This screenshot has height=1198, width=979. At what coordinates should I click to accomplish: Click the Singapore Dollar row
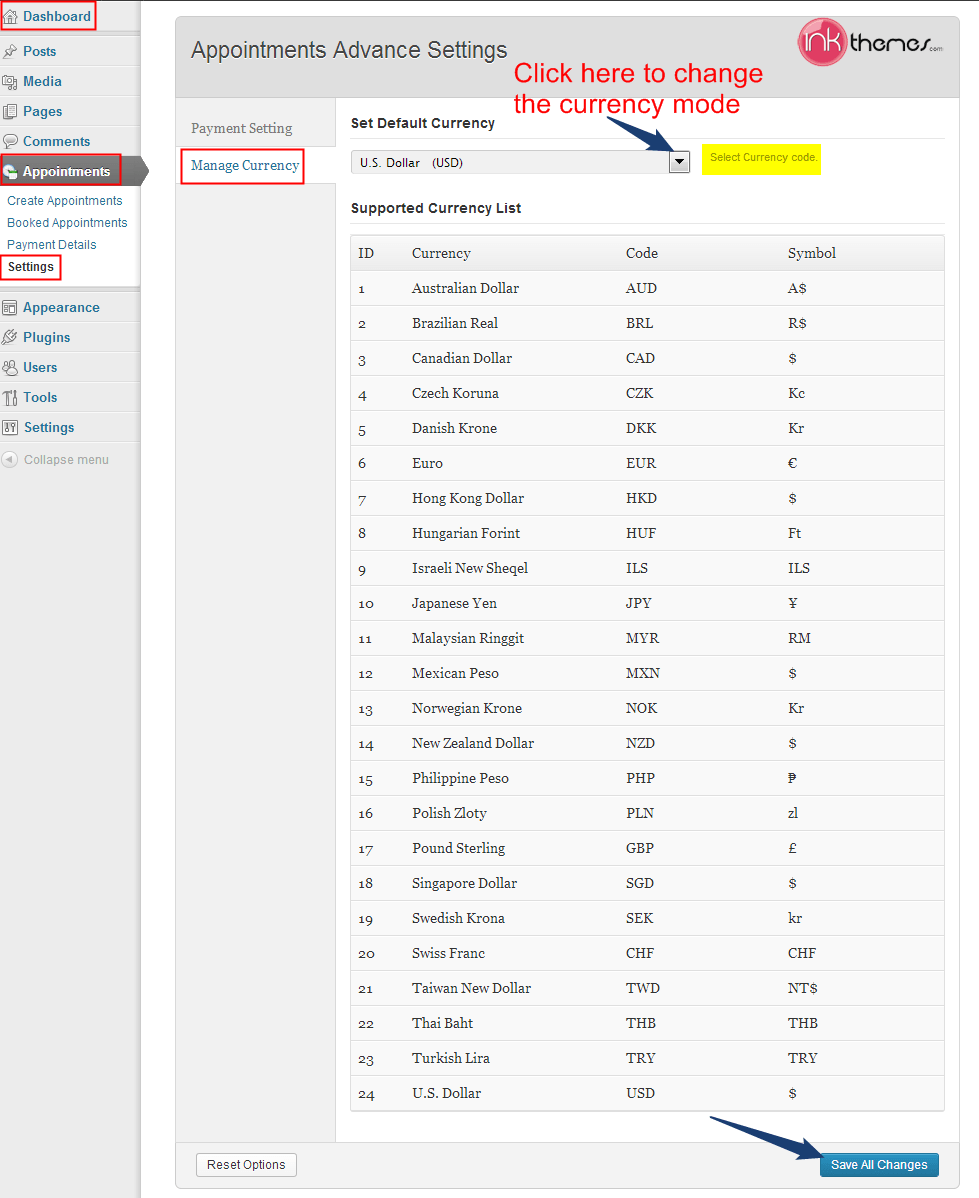click(647, 884)
